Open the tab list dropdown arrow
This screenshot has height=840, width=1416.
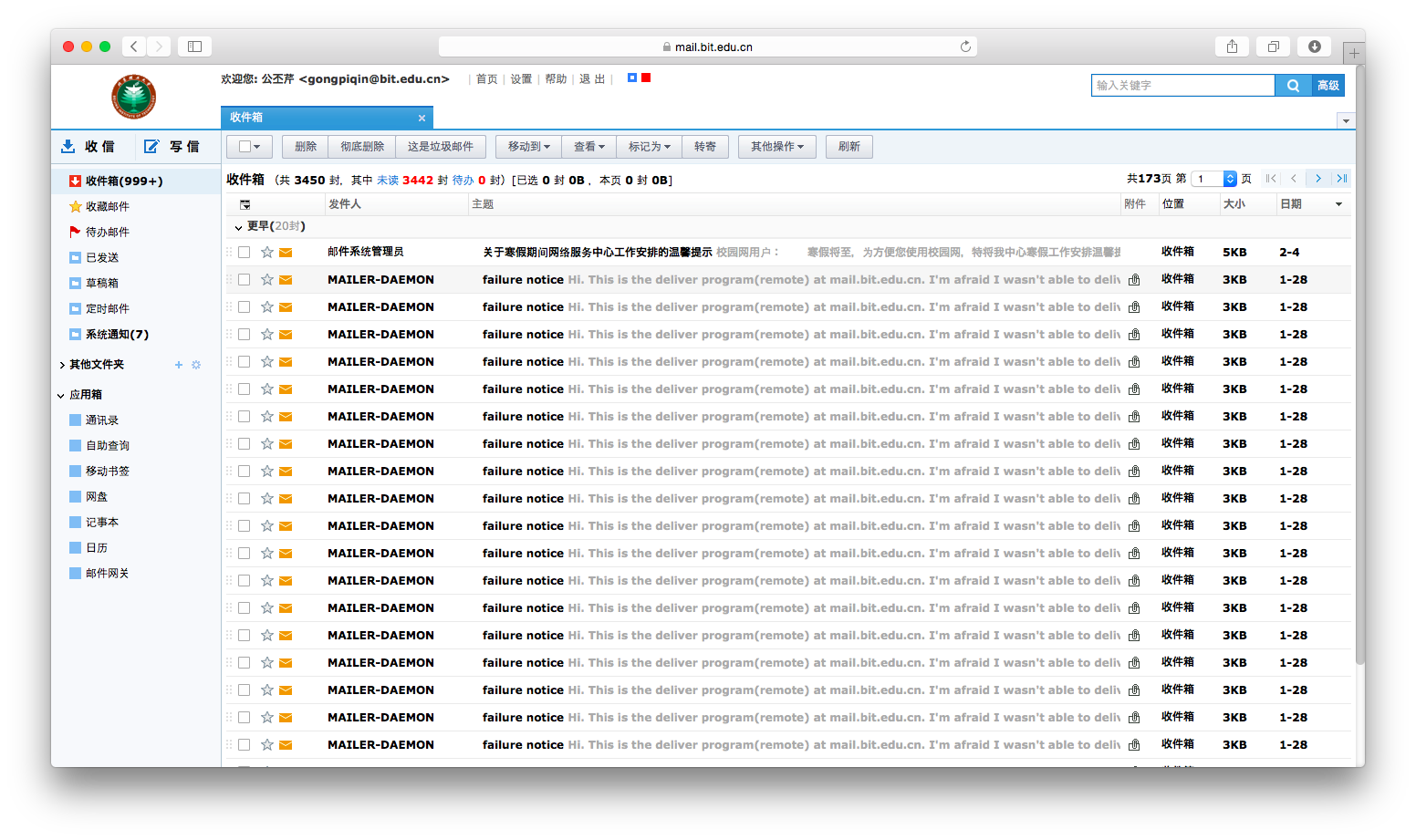point(1346,120)
